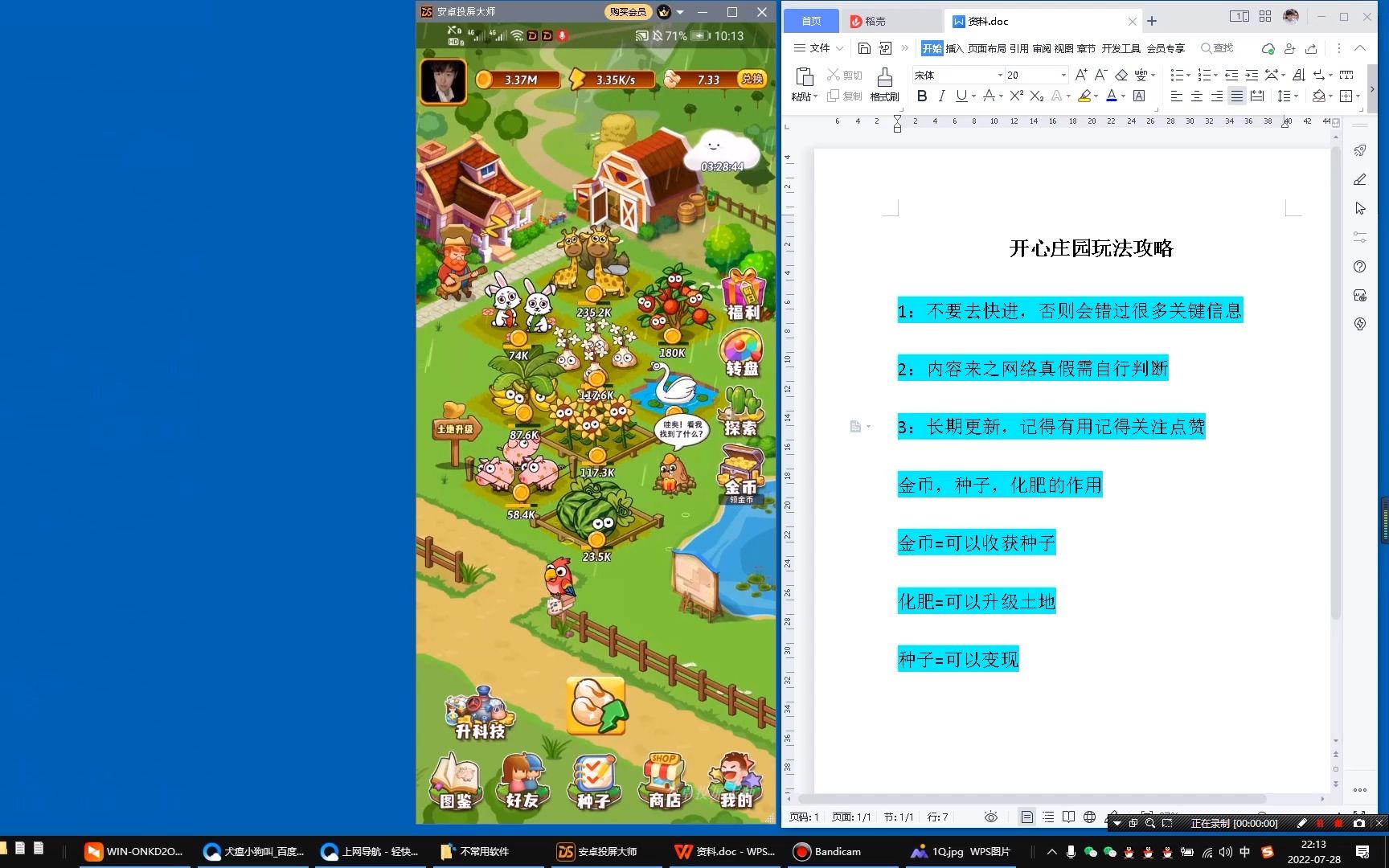Tap the player avatar in game
Image resolution: width=1389 pixels, height=868 pixels.
443,81
